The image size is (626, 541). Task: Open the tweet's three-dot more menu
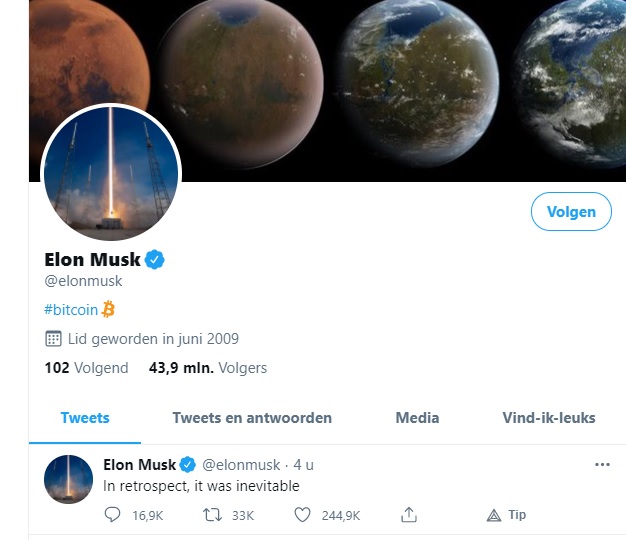coord(602,465)
